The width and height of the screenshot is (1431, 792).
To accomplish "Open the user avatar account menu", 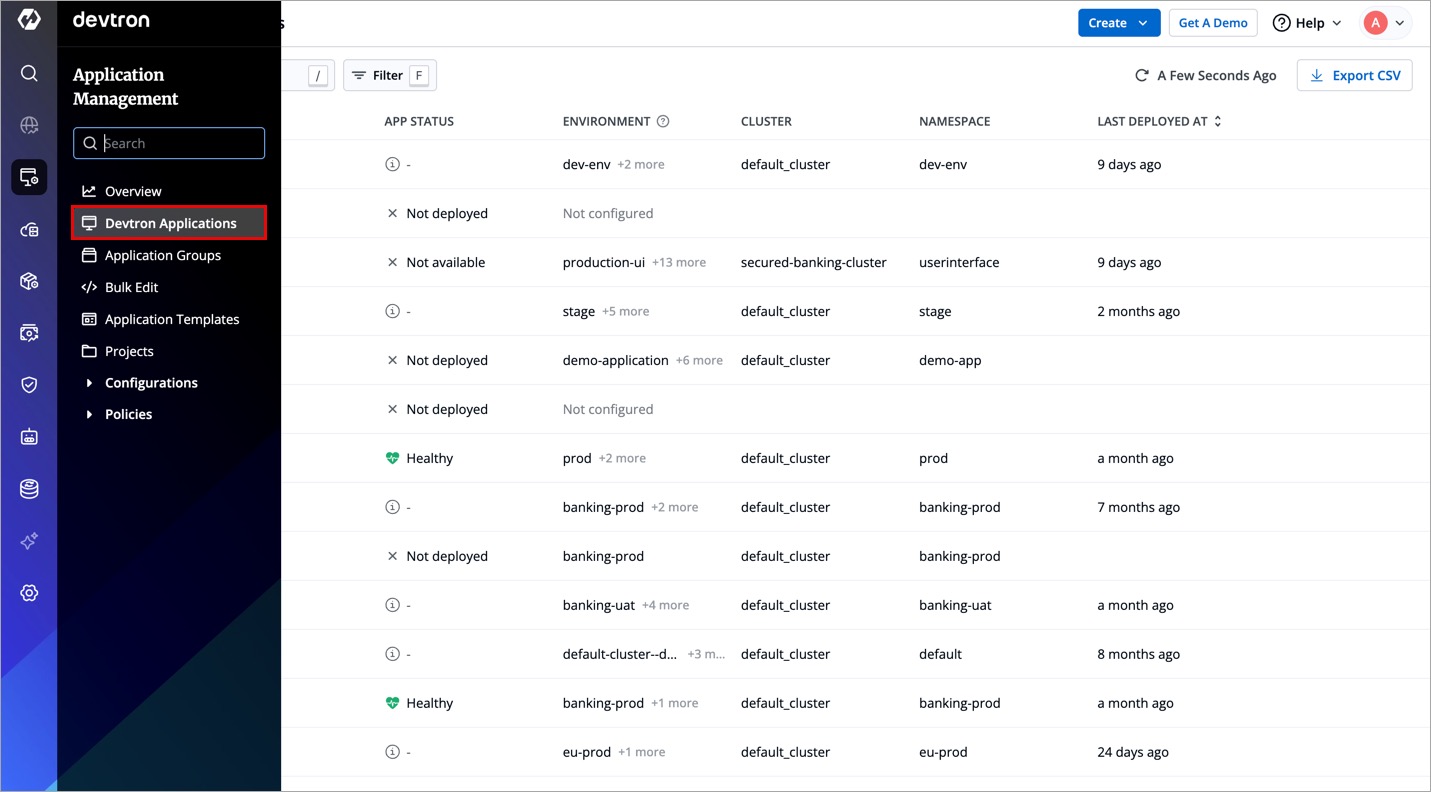I will tap(1386, 23).
